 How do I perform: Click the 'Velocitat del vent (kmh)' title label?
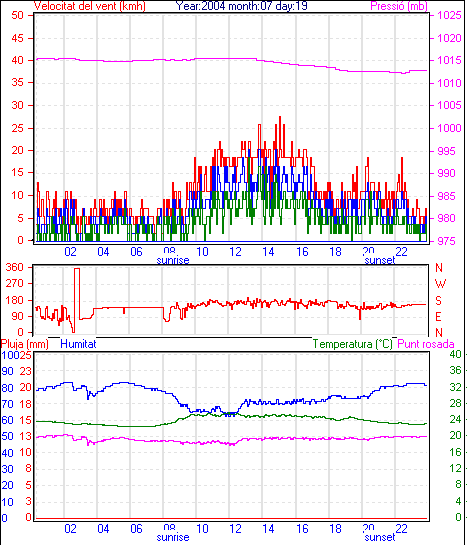(x=89, y=6)
